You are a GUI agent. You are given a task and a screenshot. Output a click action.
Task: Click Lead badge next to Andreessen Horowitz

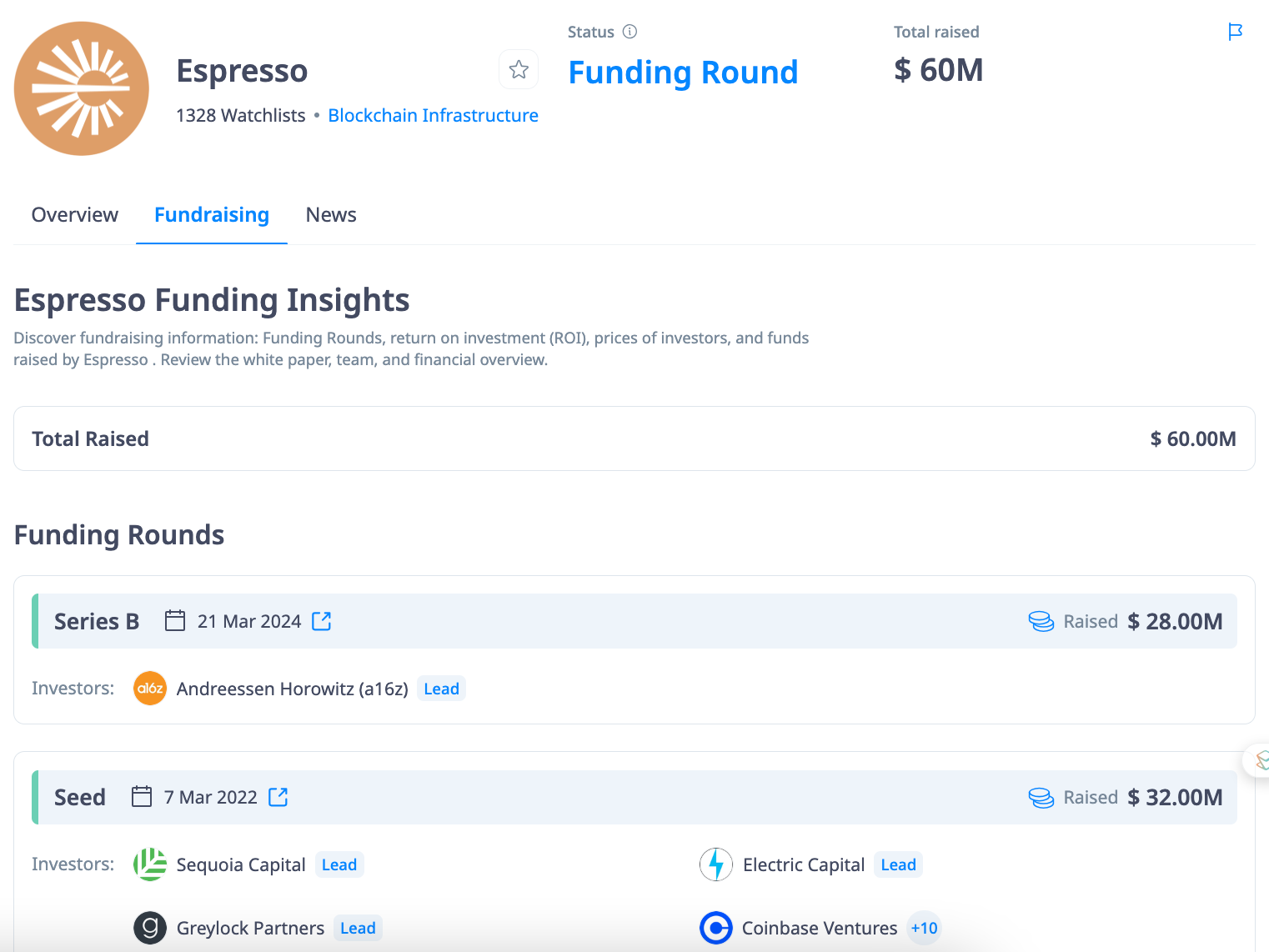(441, 689)
